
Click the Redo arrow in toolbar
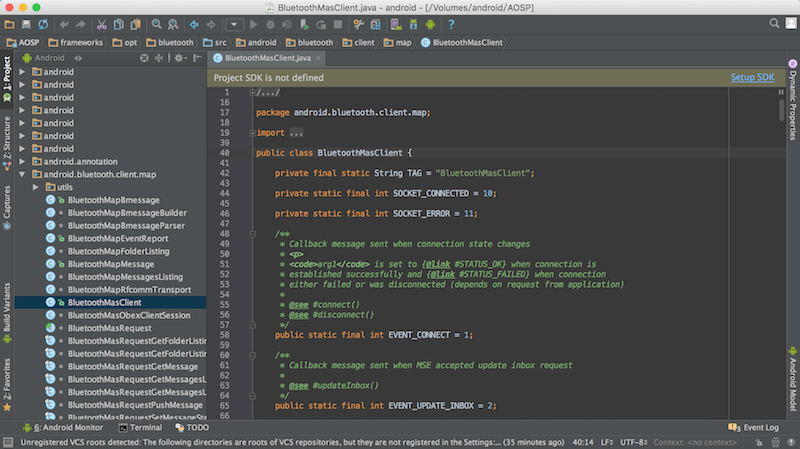click(x=81, y=24)
